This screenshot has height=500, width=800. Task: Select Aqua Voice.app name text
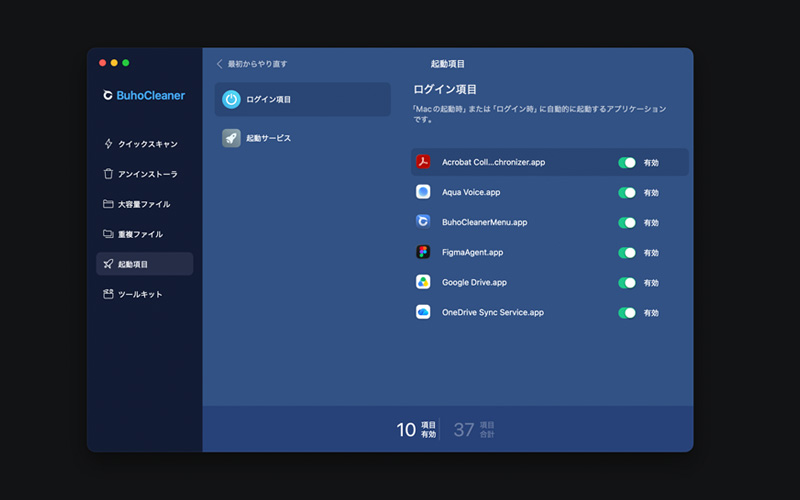471,192
